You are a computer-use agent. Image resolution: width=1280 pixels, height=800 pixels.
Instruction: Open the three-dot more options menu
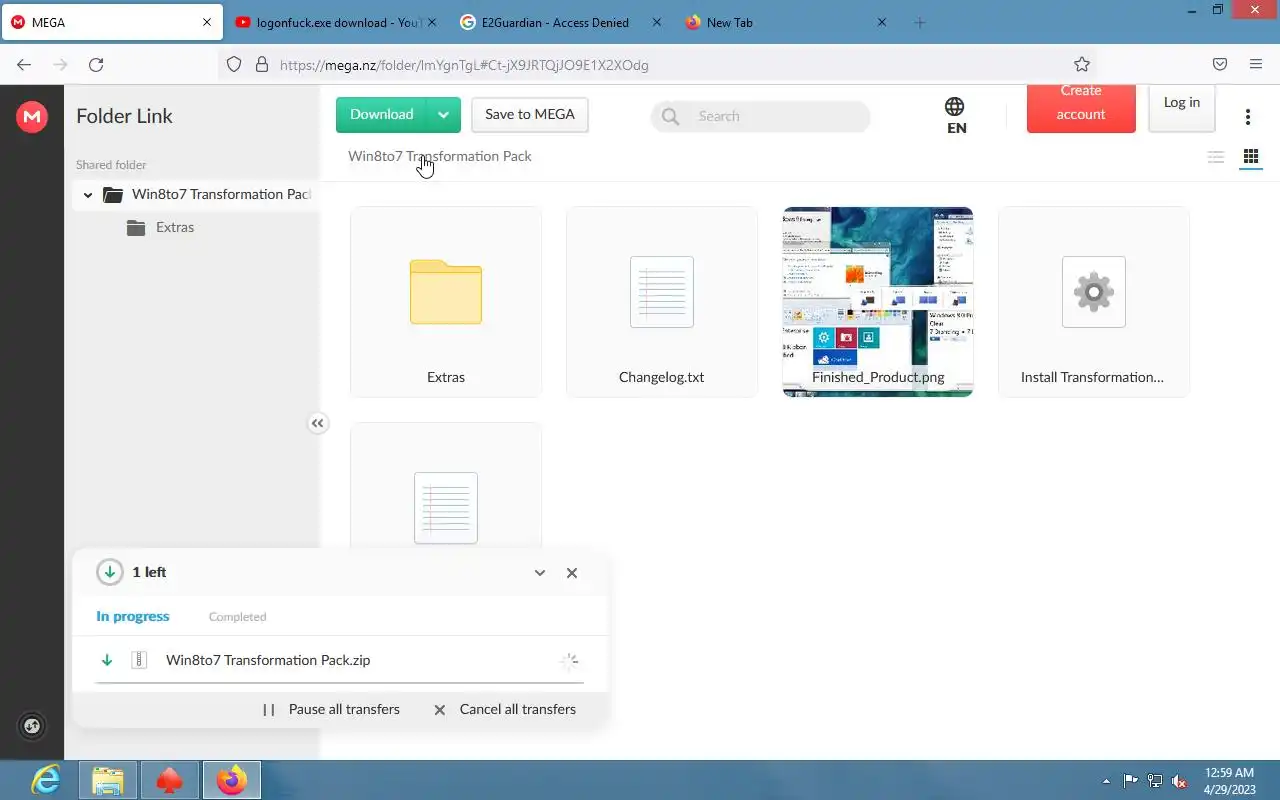click(1247, 117)
